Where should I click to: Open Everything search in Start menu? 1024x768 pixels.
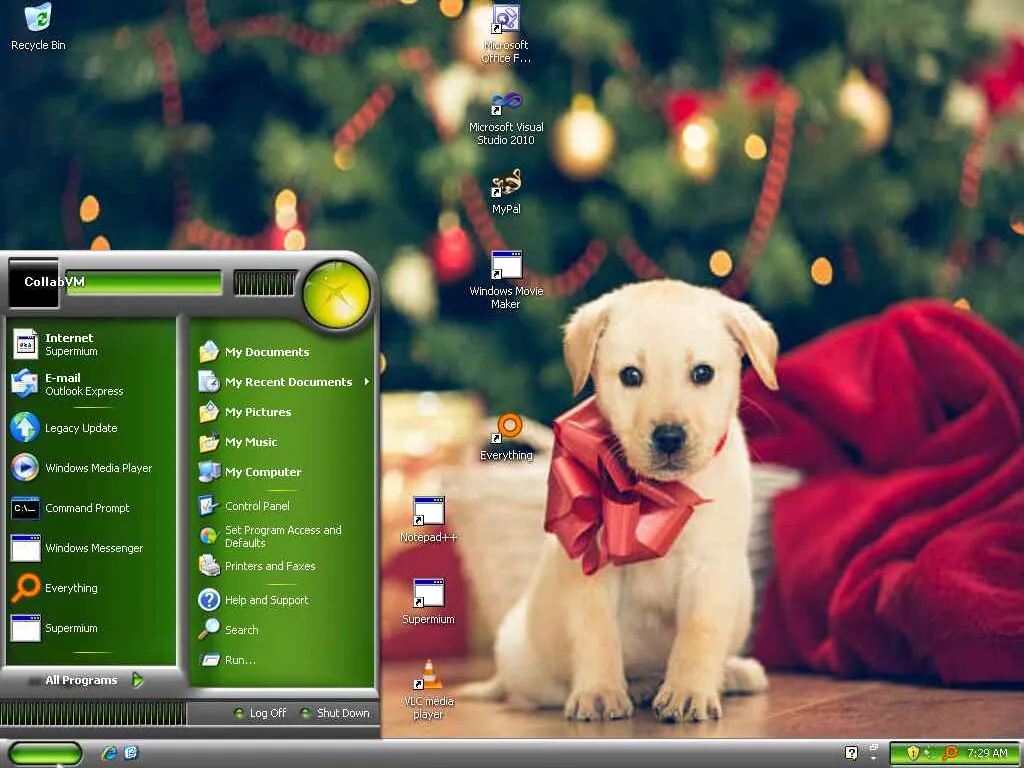tap(90, 588)
